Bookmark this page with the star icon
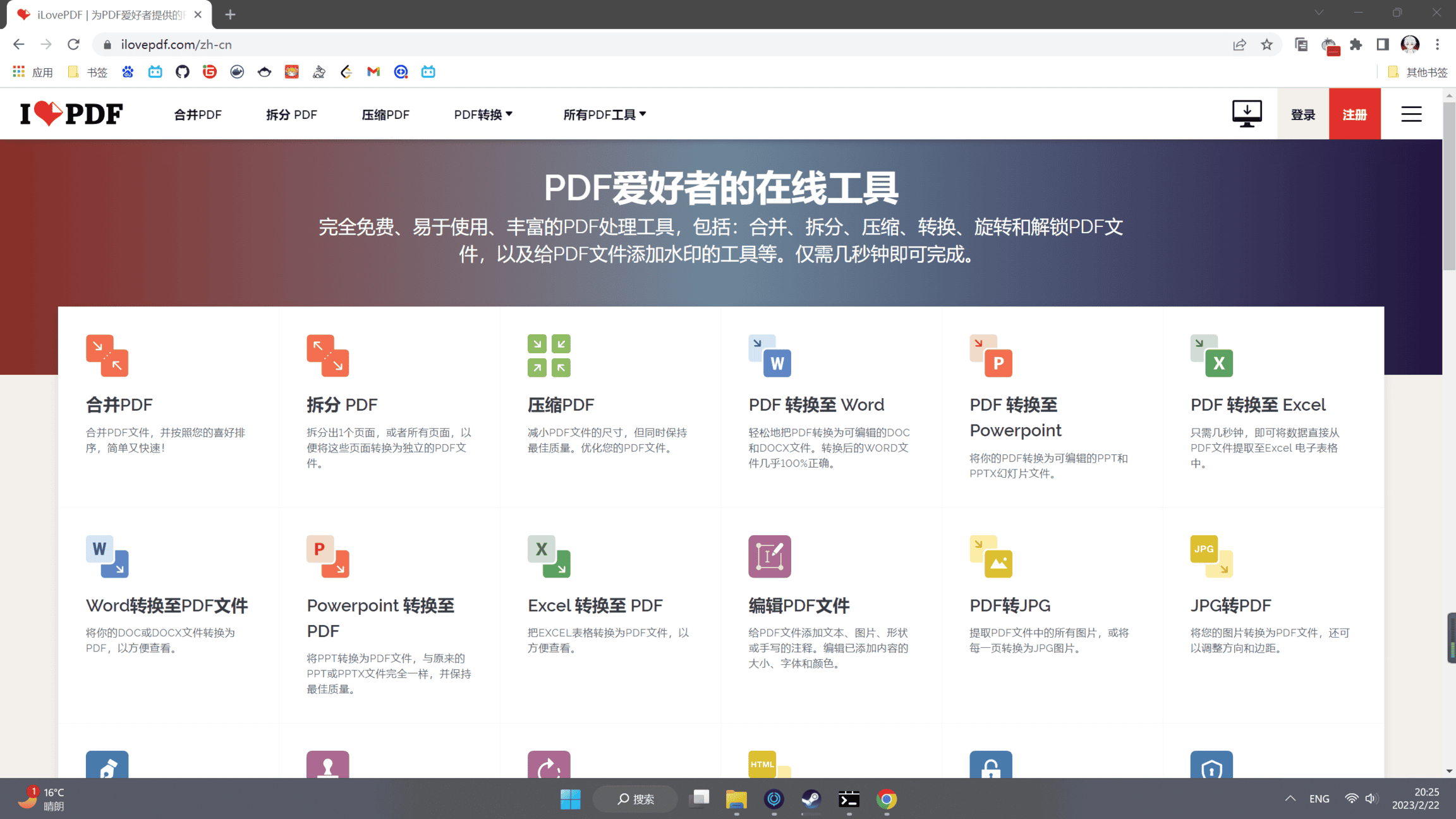1456x819 pixels. point(1266,44)
